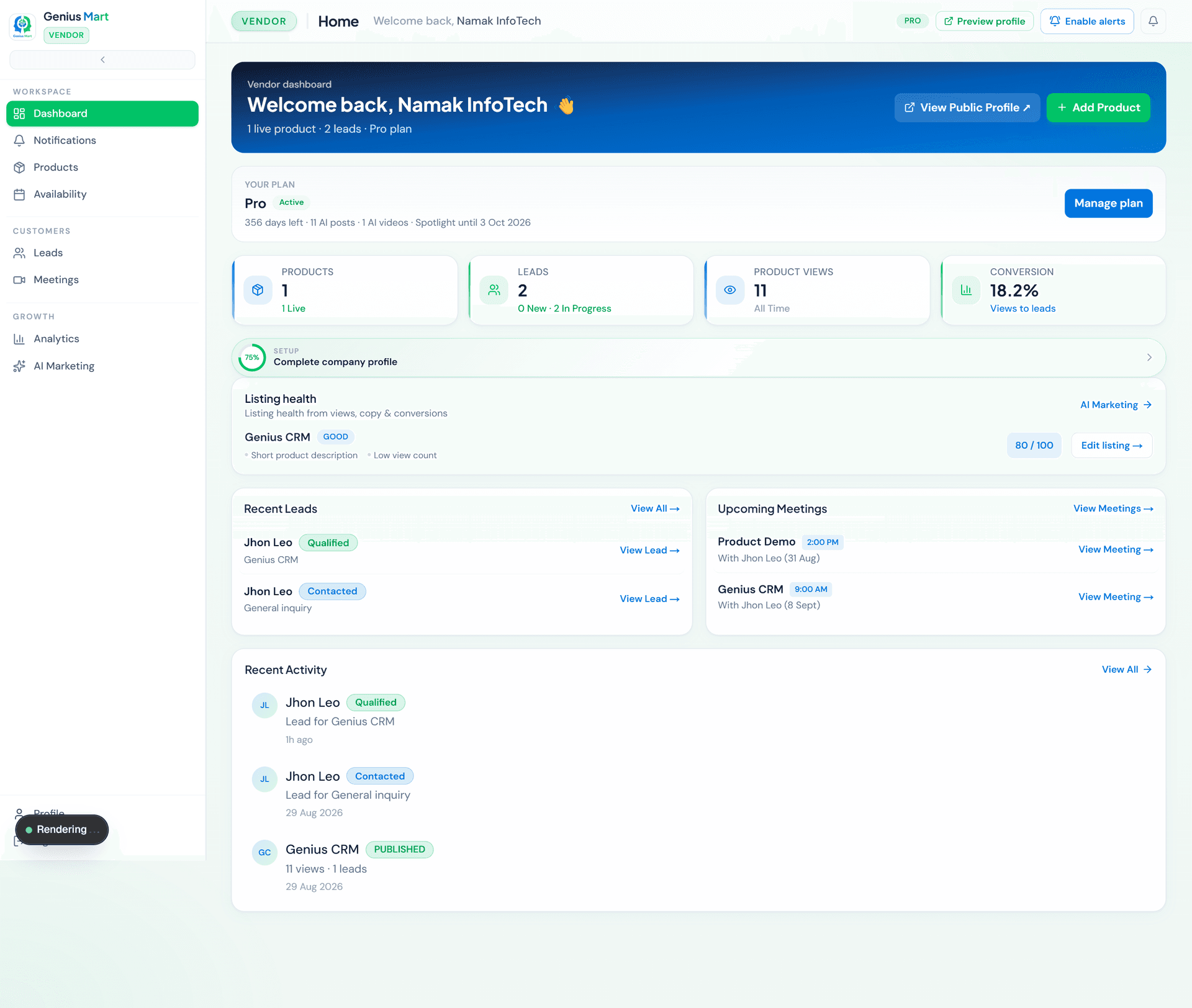Viewport: 1192px width, 1008px height.
Task: Click the VENDOR pill next to Home
Action: pos(264,21)
